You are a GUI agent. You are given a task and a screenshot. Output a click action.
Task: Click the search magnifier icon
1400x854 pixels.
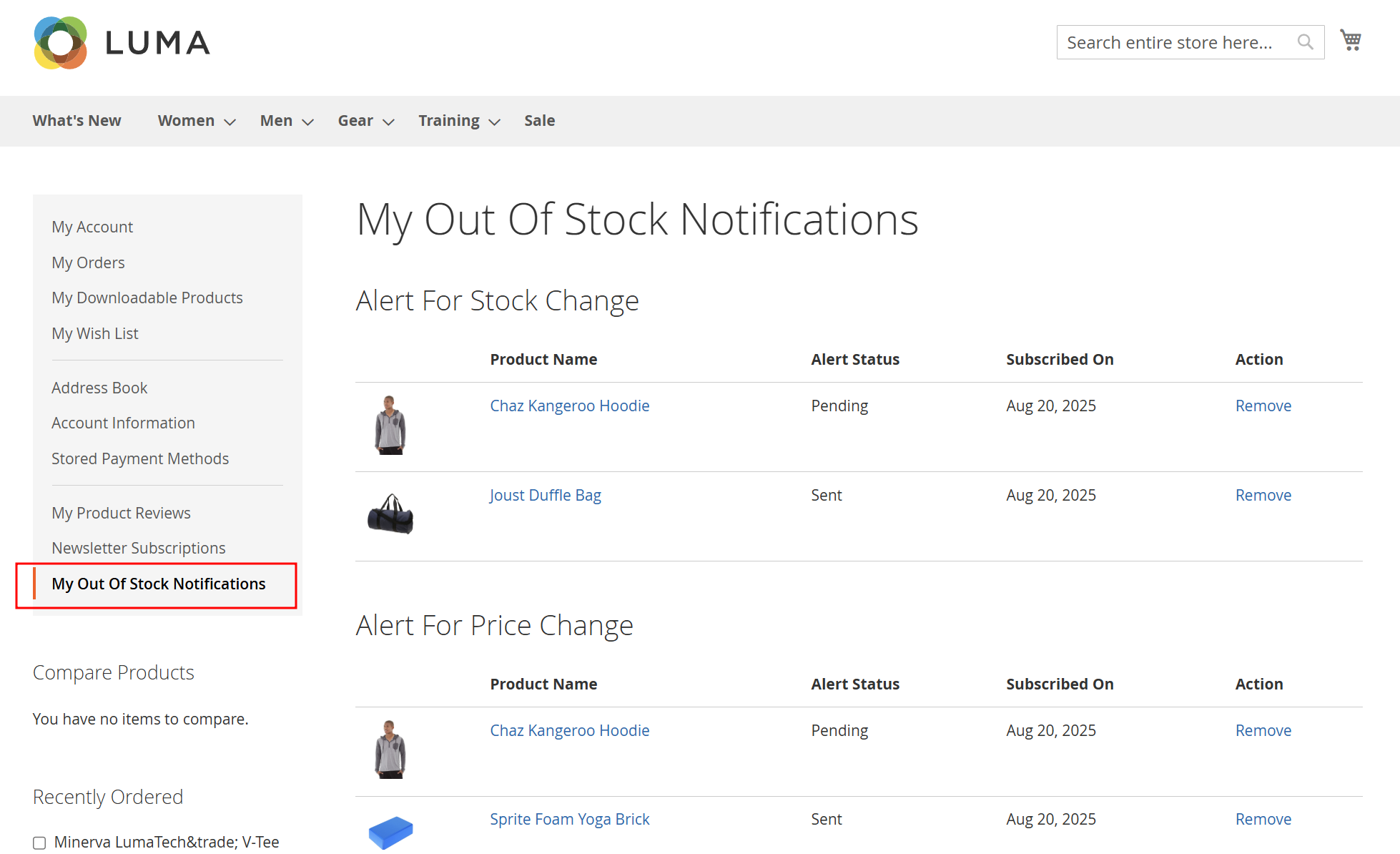[x=1305, y=42]
